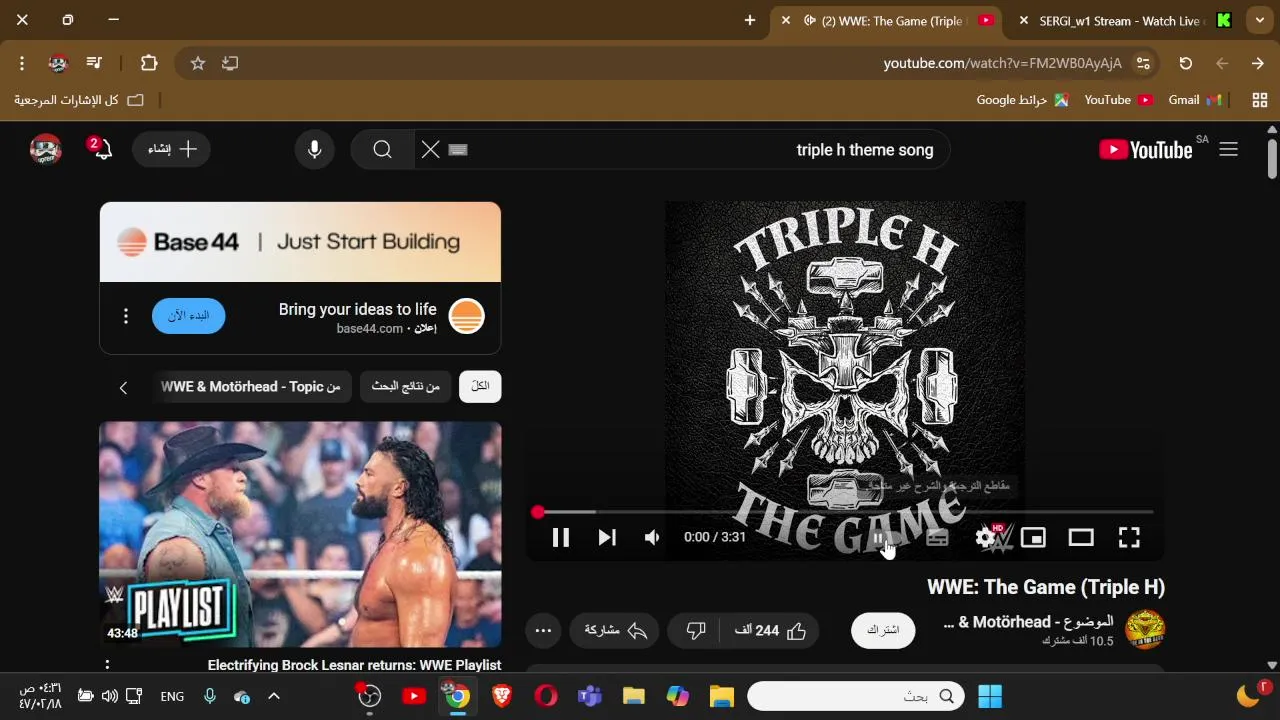1280x720 pixels.
Task: Click the Base 44 ad banner
Action: (300, 242)
